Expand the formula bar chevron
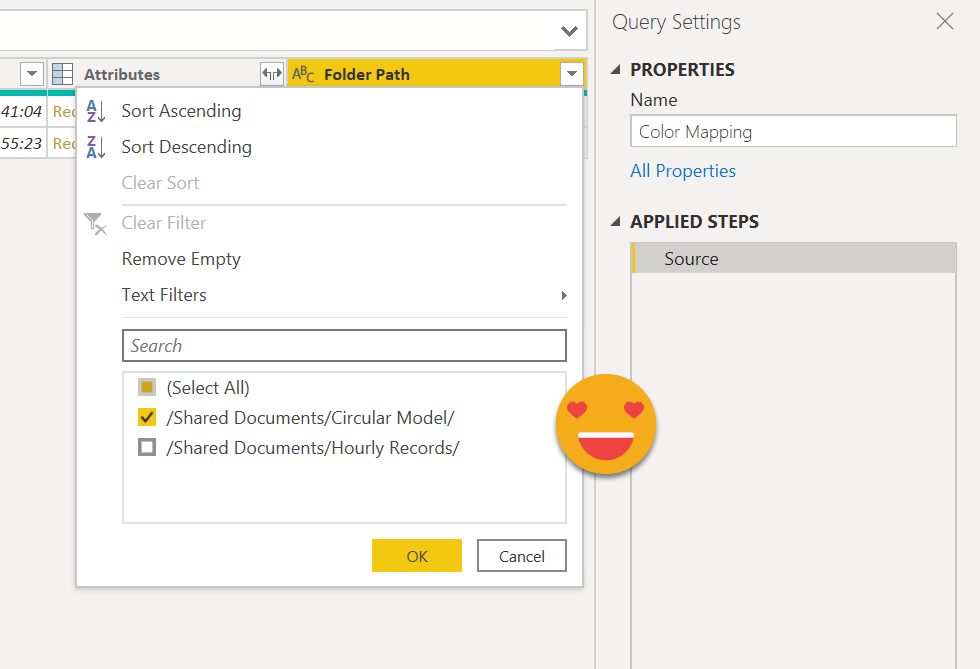 coord(569,31)
